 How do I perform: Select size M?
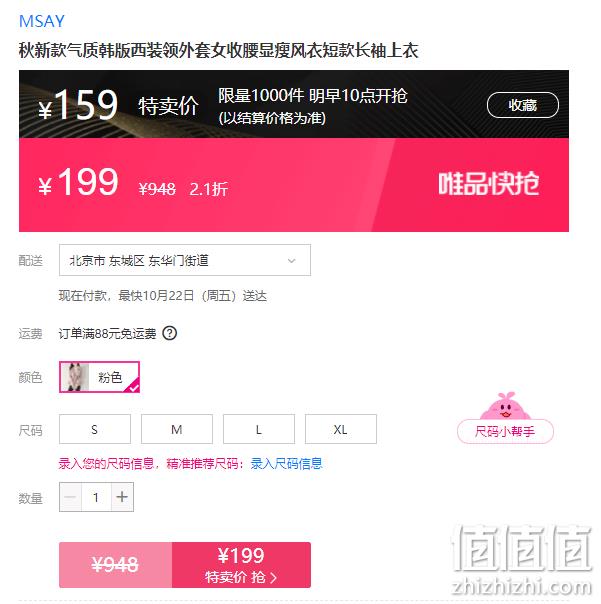tap(177, 429)
